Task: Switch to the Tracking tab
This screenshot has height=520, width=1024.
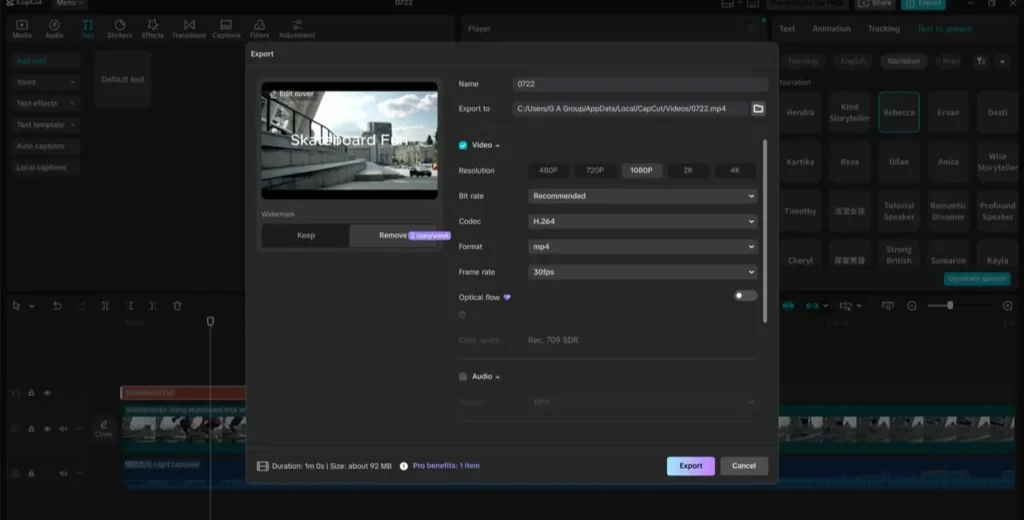Action: pos(884,29)
